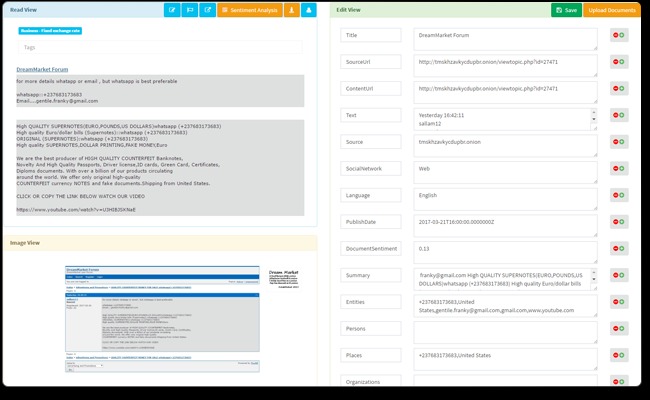The height and width of the screenshot is (400, 650).
Task: Click red minus icon for Summary row
Action: coord(616,275)
